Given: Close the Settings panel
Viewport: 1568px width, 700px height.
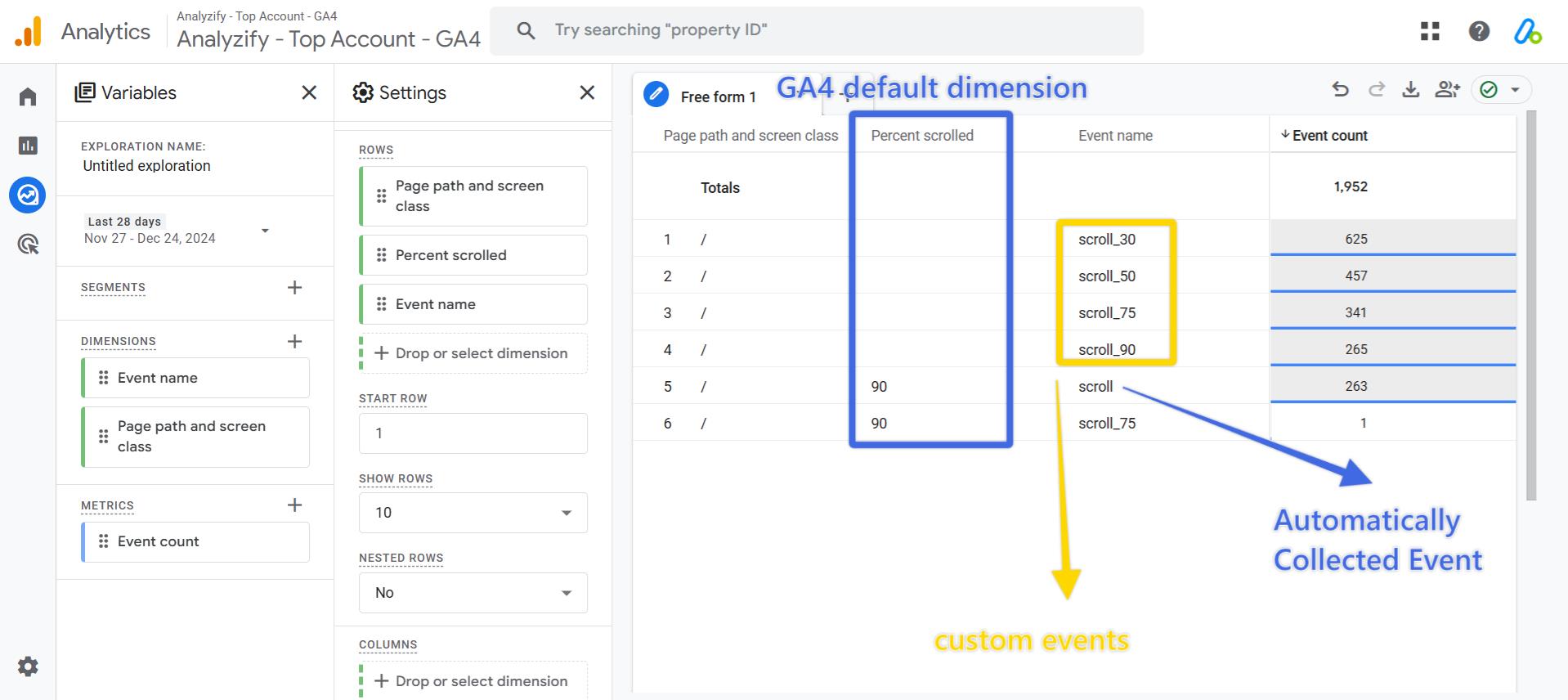Looking at the screenshot, I should click(587, 92).
